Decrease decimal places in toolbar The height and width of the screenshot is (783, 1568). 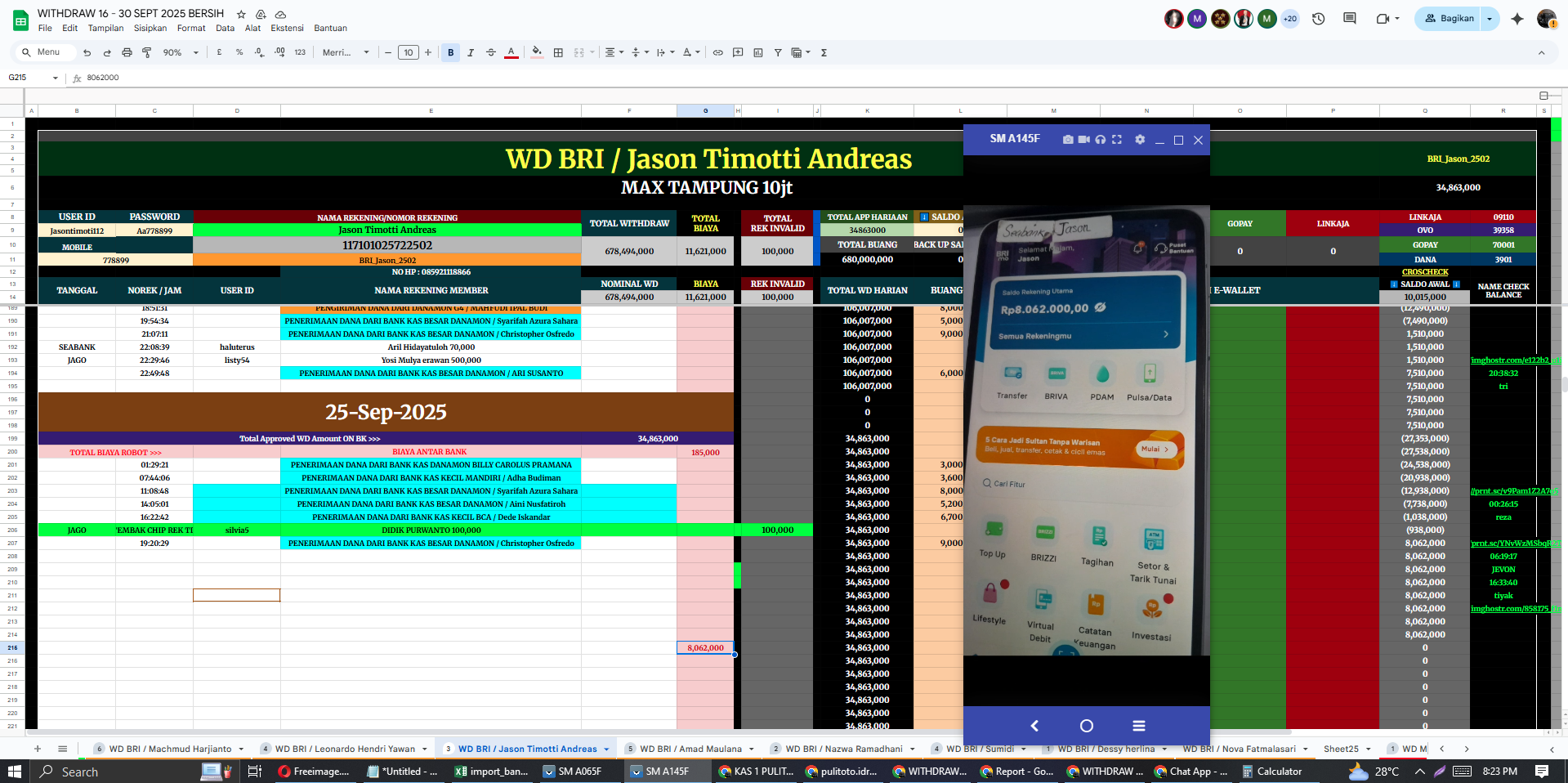tap(259, 52)
